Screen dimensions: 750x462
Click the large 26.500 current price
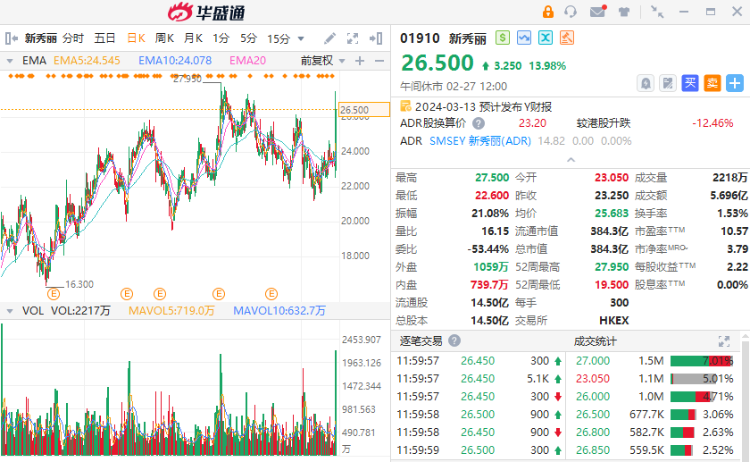tap(437, 63)
